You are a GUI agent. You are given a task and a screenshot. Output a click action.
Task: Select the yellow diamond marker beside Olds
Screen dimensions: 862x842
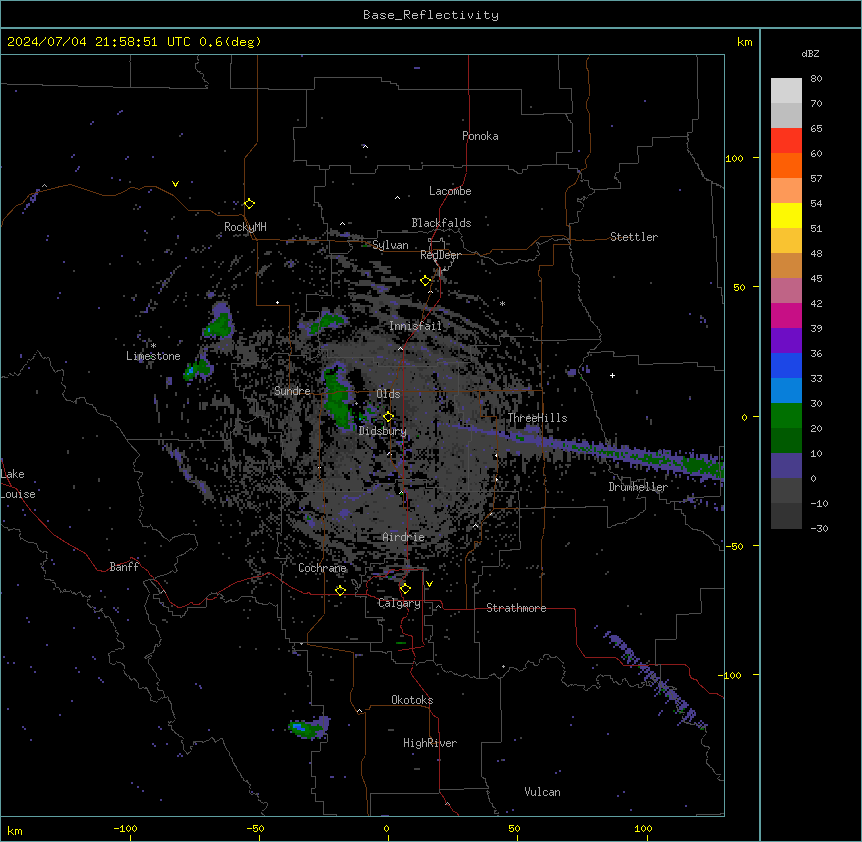point(388,416)
